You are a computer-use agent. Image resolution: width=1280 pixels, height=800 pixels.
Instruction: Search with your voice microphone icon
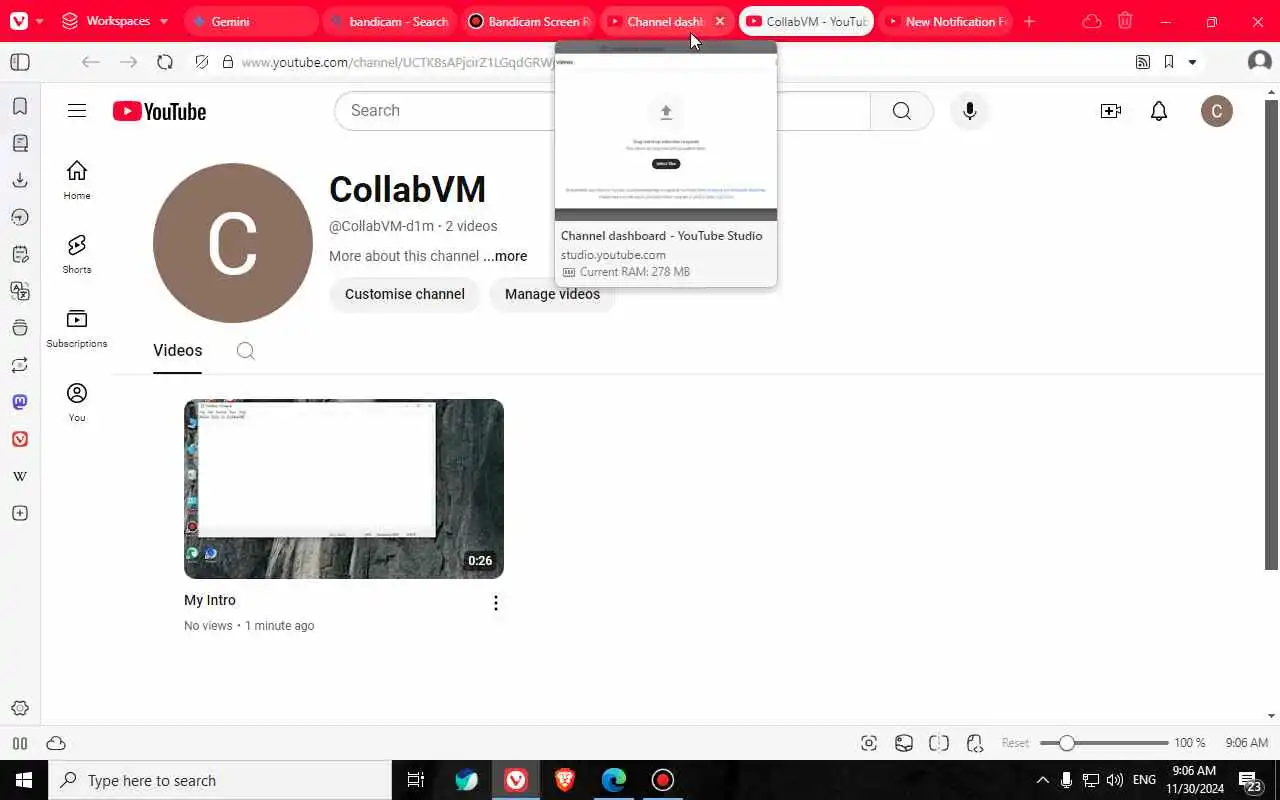click(x=969, y=111)
